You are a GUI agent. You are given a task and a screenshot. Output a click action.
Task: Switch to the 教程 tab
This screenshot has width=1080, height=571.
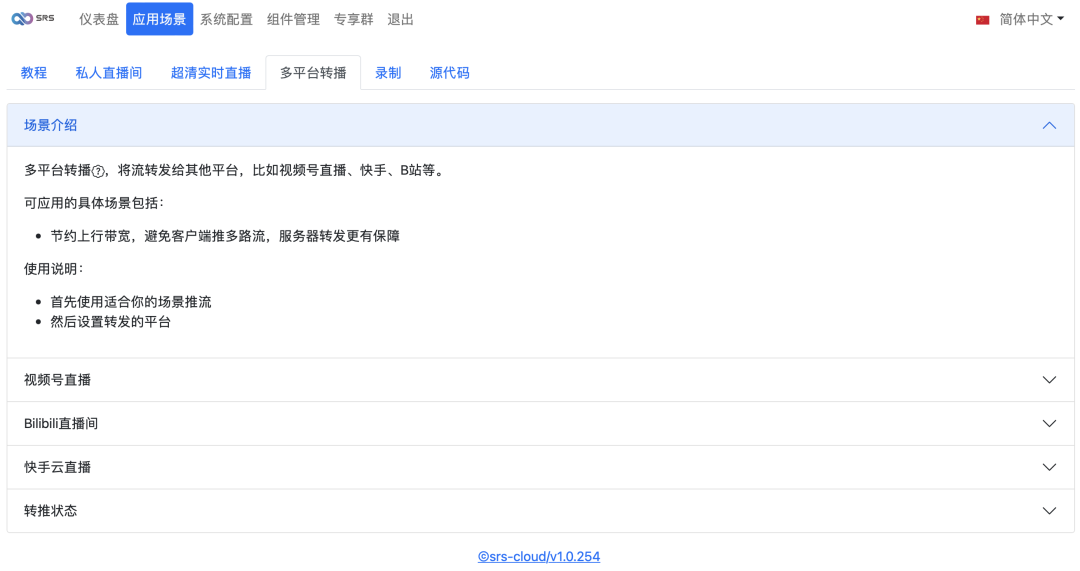click(x=34, y=73)
